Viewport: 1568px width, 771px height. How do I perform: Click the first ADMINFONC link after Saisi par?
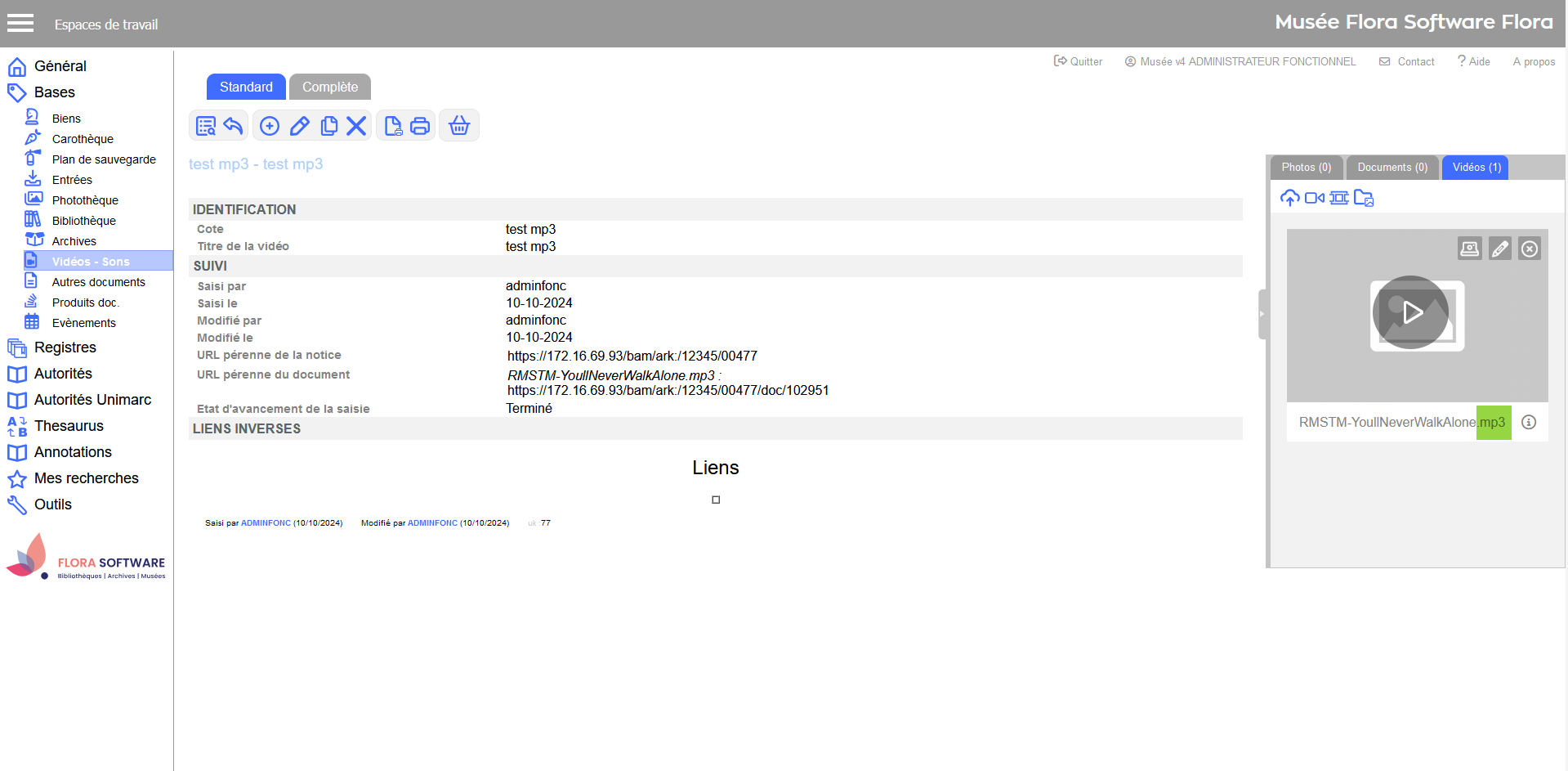(266, 523)
